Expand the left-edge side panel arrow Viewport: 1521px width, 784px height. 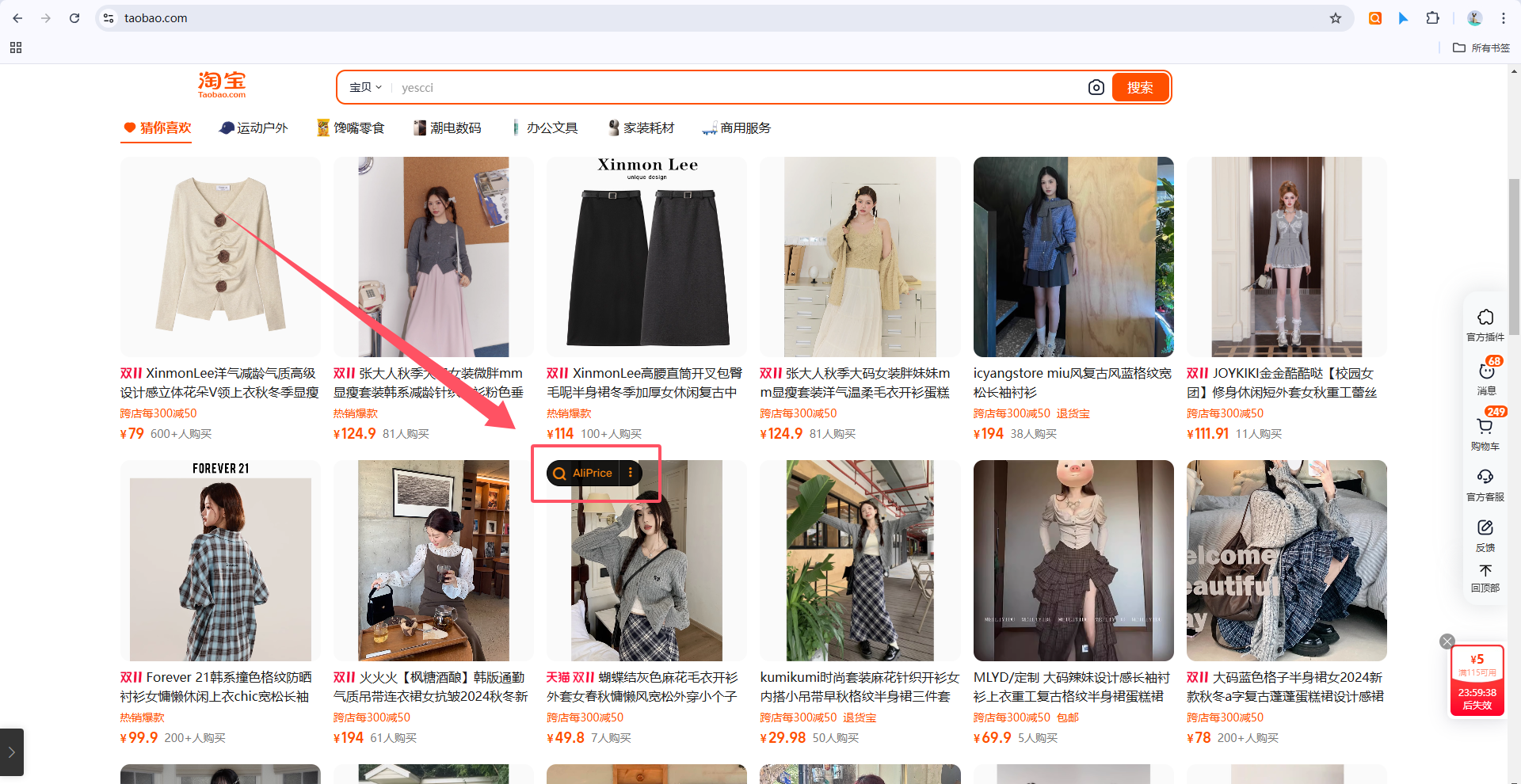pyautogui.click(x=11, y=752)
